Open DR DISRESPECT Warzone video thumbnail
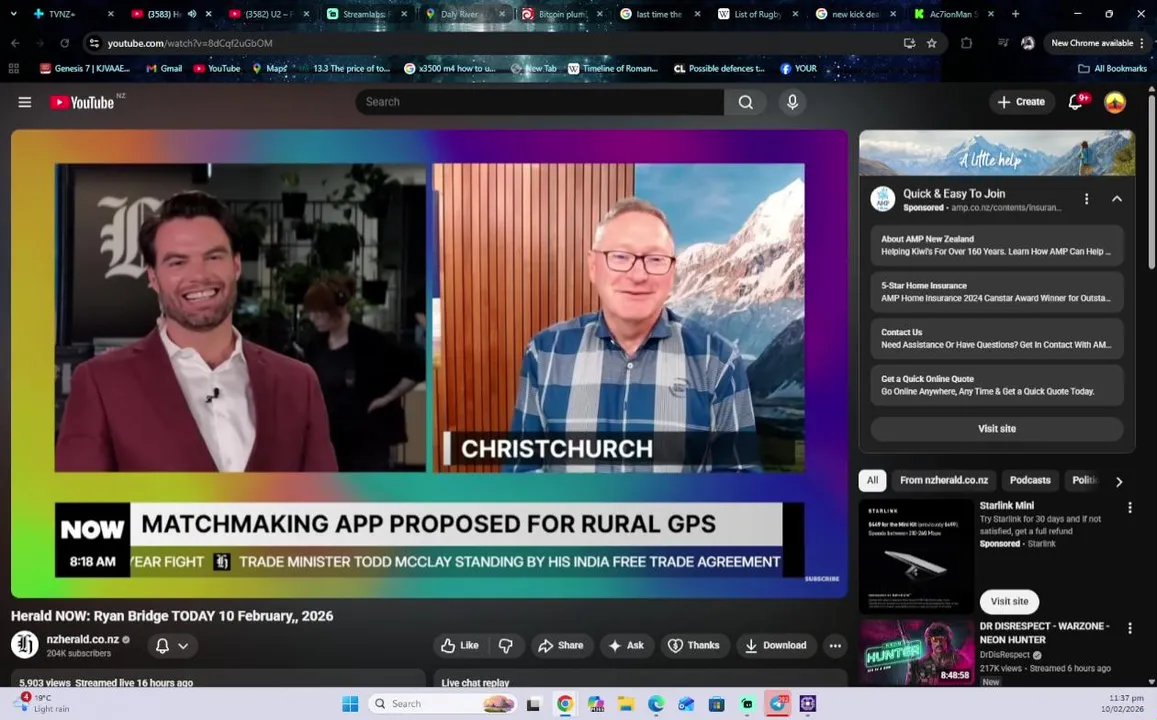This screenshot has height=720, width=1157. tap(916, 653)
